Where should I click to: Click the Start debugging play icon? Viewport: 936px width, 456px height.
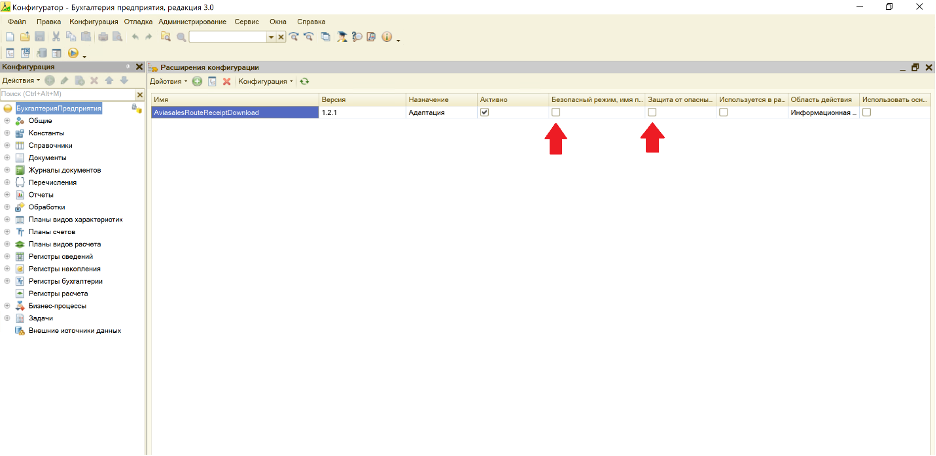[73, 53]
